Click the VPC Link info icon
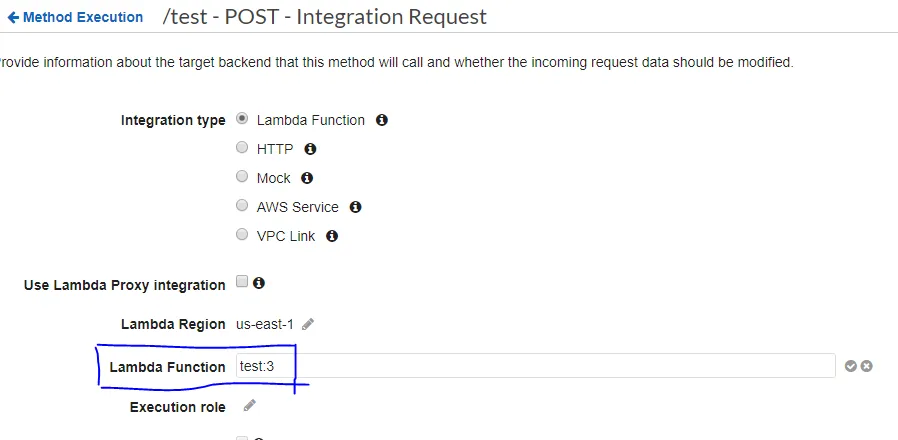The height and width of the screenshot is (440, 898). (332, 236)
